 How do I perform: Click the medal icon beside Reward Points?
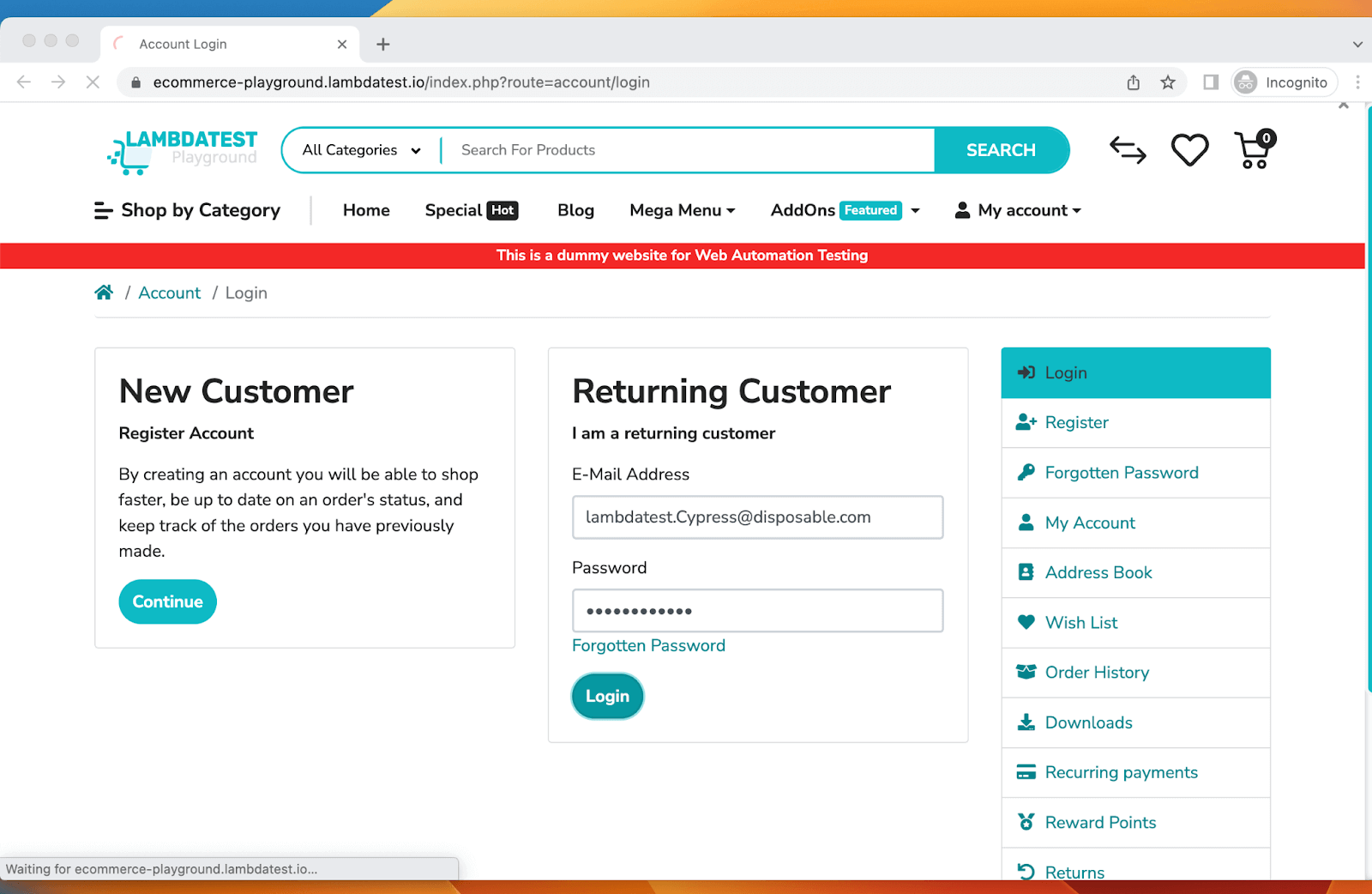[1026, 822]
